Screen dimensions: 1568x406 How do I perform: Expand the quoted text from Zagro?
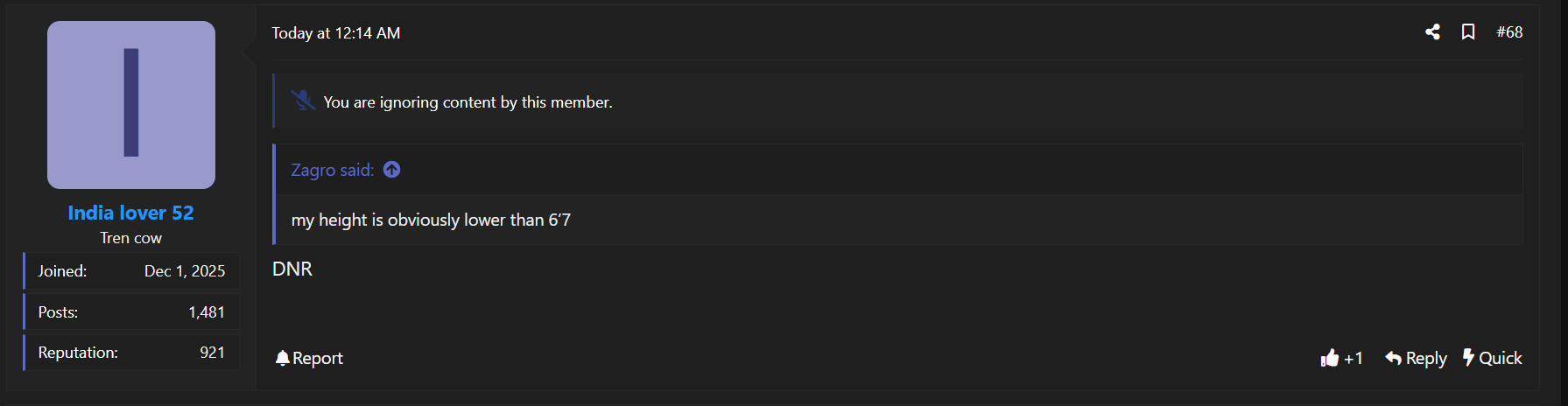click(431, 220)
